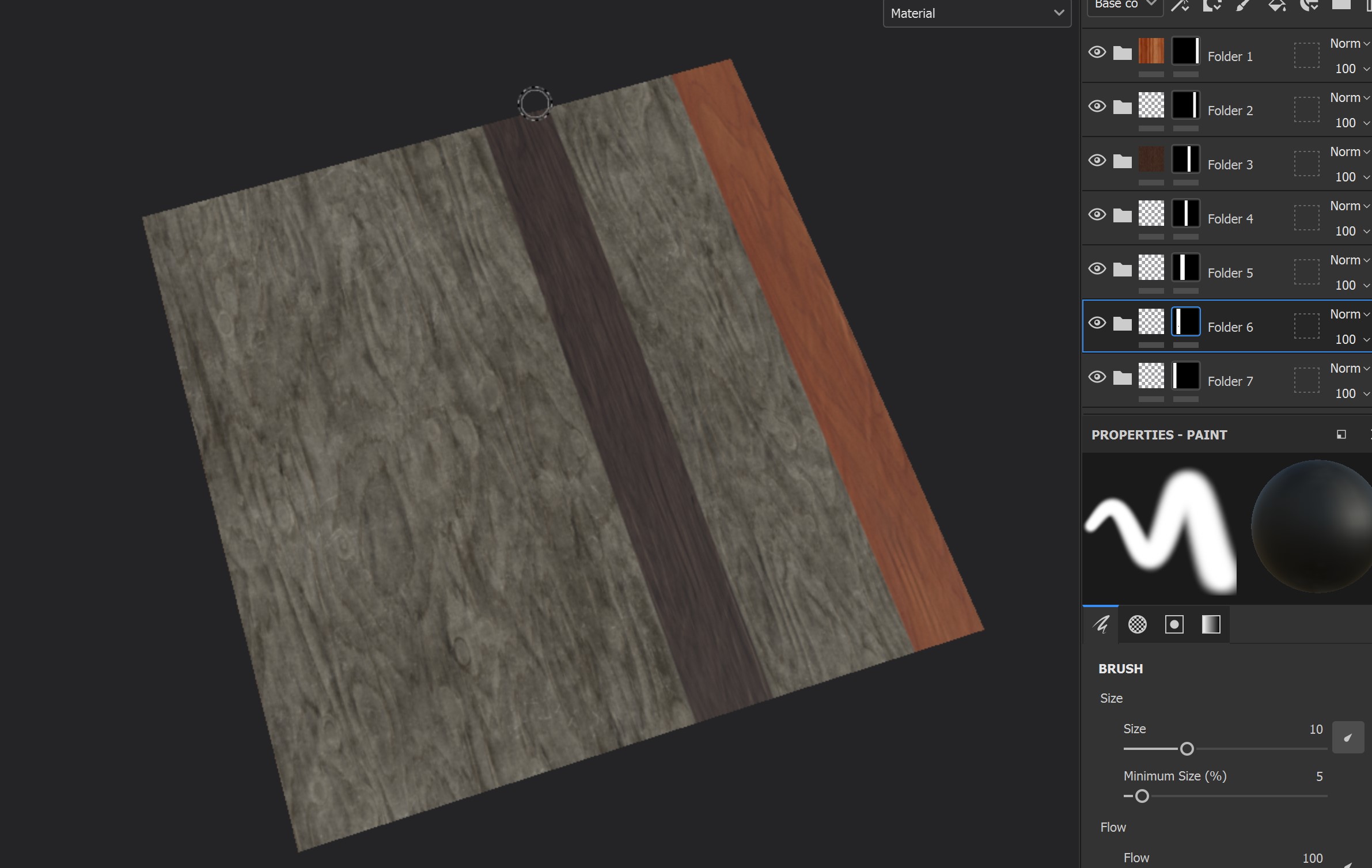
Task: Hide Folder 1 with its eye icon
Action: tap(1097, 52)
